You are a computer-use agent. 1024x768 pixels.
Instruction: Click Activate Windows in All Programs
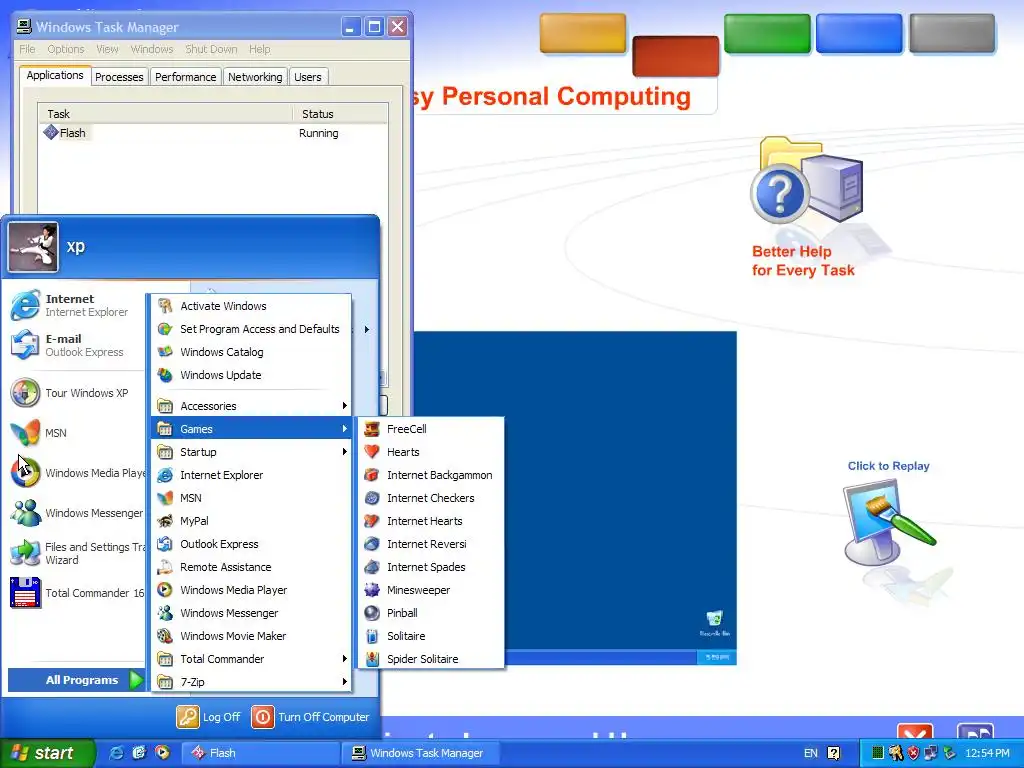[x=251, y=306]
